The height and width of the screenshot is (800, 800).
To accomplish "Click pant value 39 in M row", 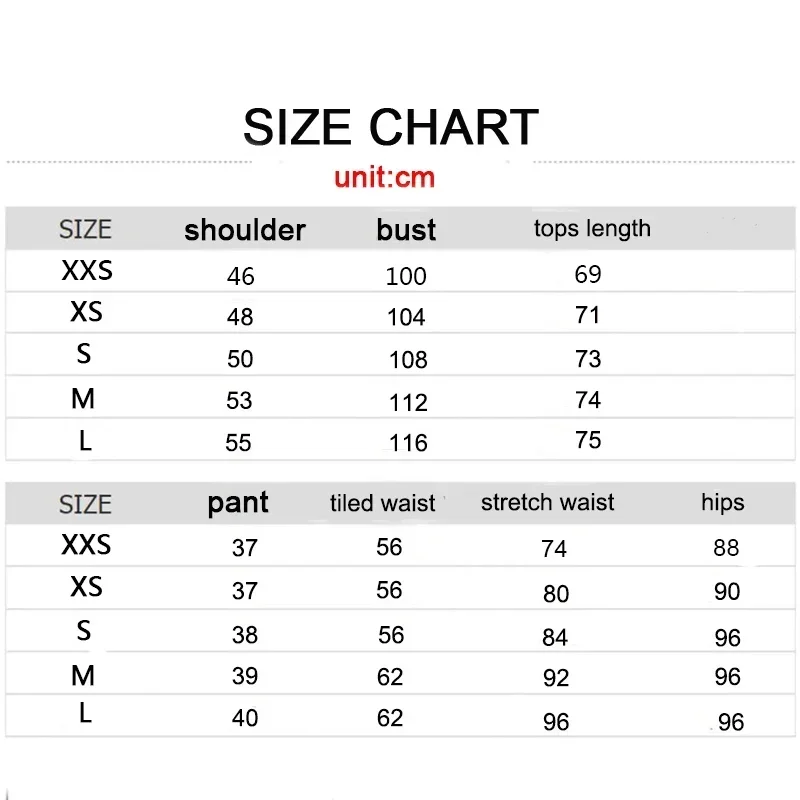I will coord(244,677).
